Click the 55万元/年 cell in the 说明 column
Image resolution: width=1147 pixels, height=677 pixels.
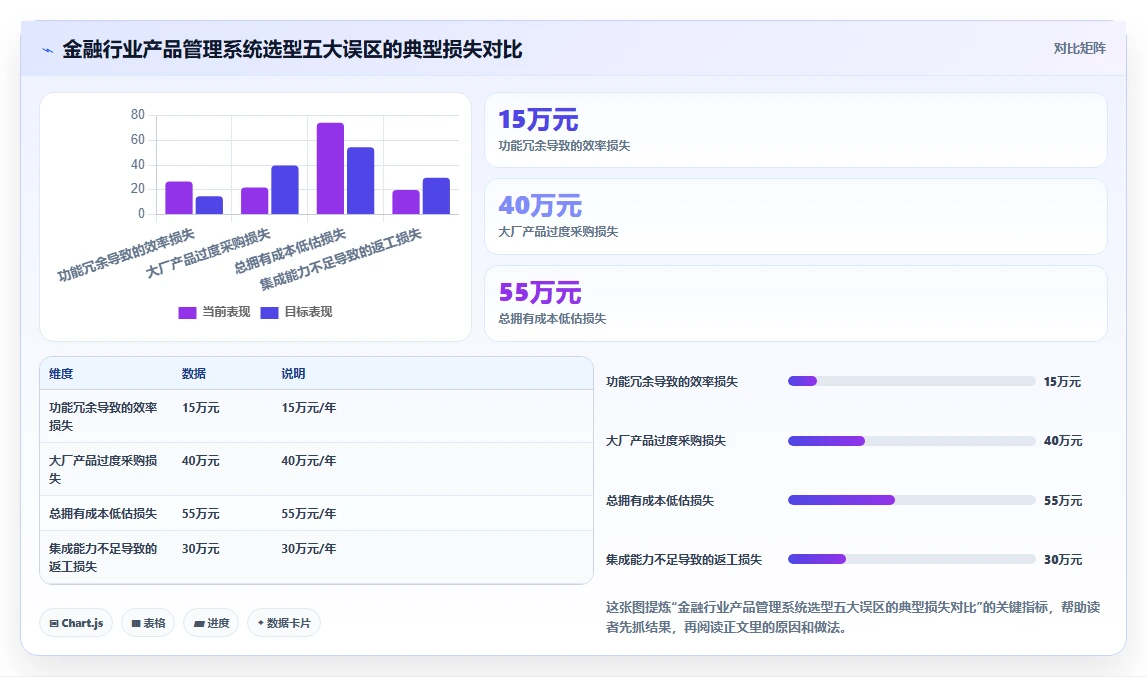(x=309, y=514)
